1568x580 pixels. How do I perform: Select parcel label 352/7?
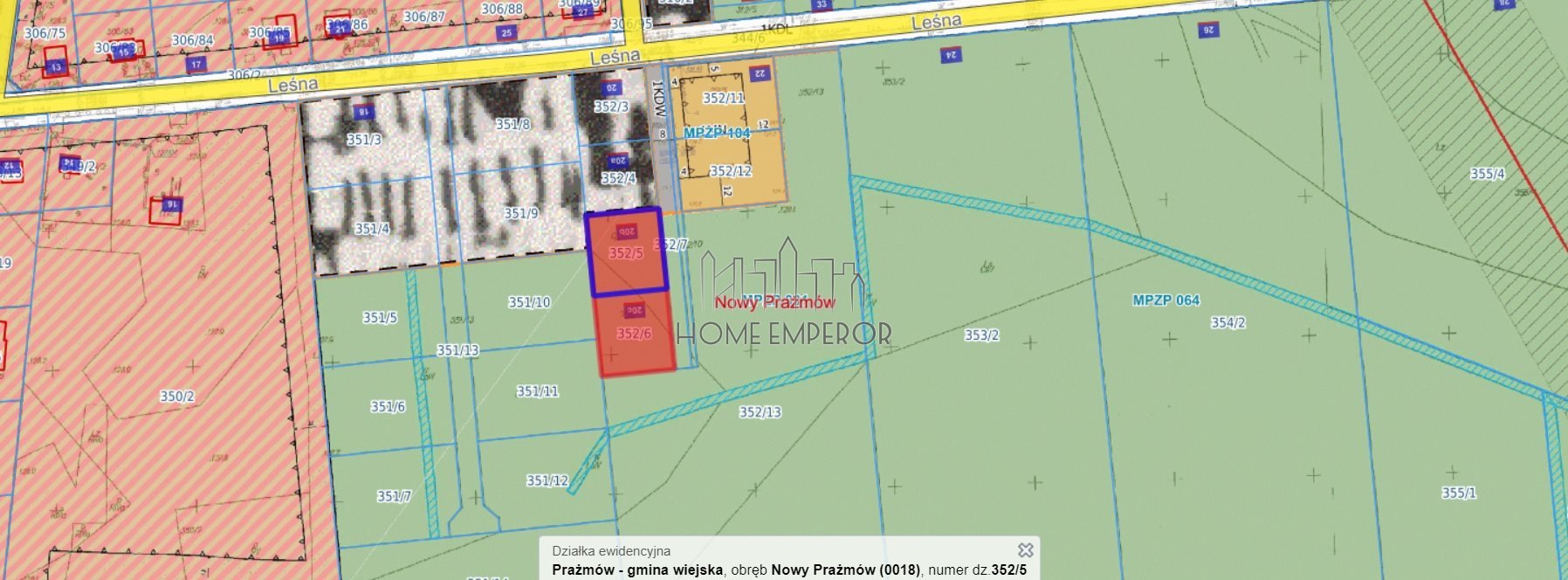671,245
